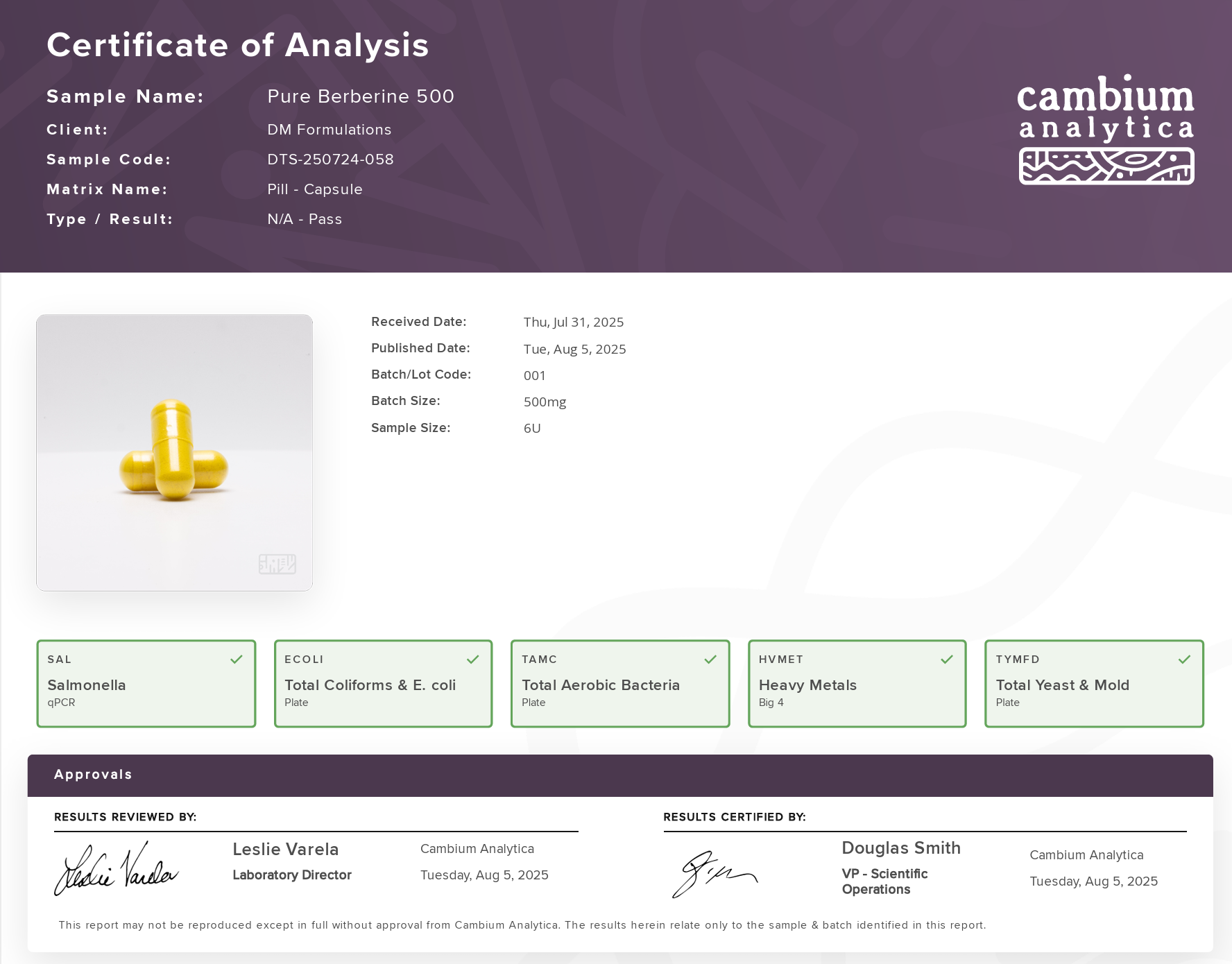Click the Batch/Lot Code value 001
This screenshot has height=964, width=1232.
[x=534, y=376]
